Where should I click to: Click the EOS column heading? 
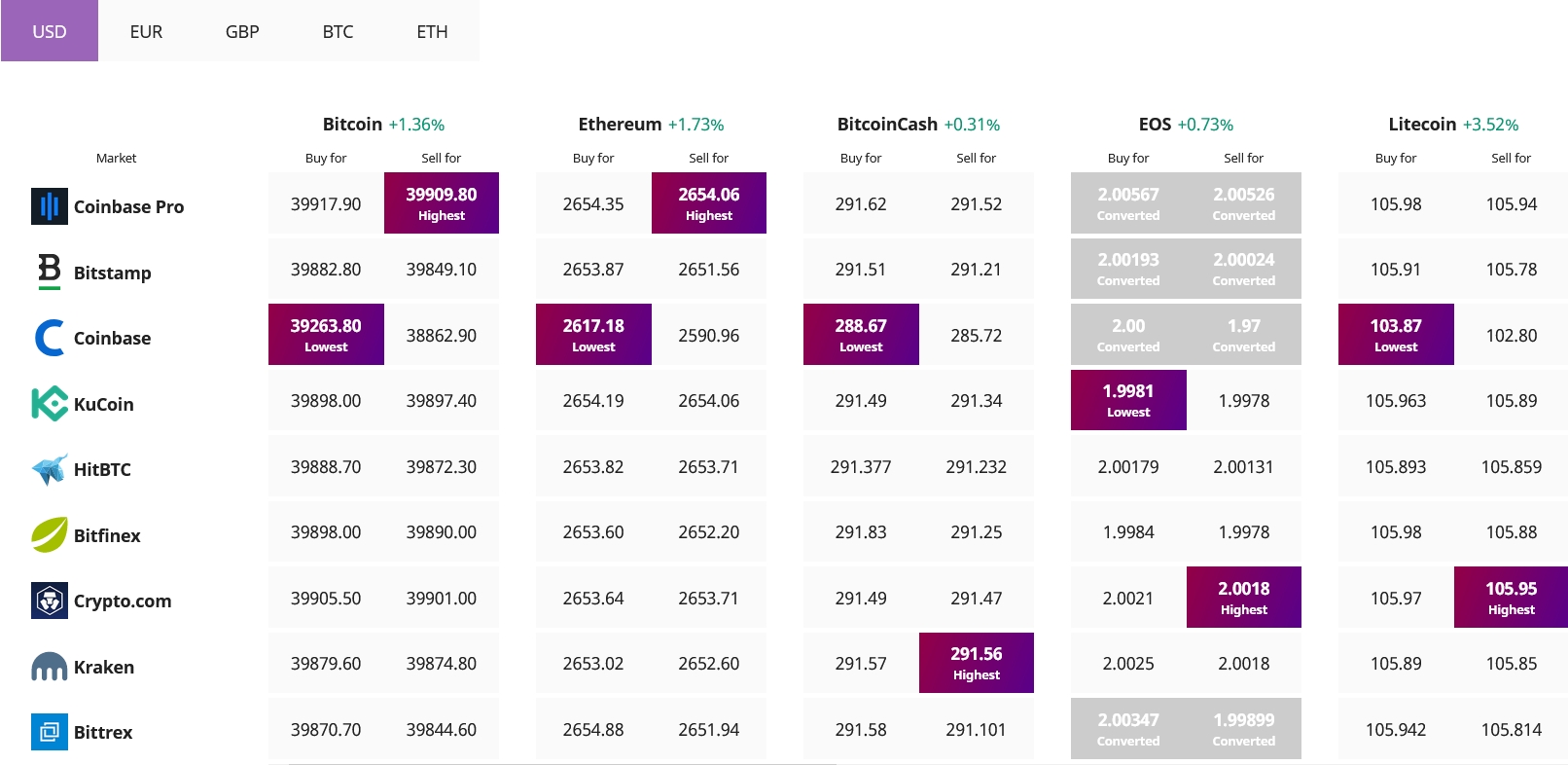[1155, 124]
